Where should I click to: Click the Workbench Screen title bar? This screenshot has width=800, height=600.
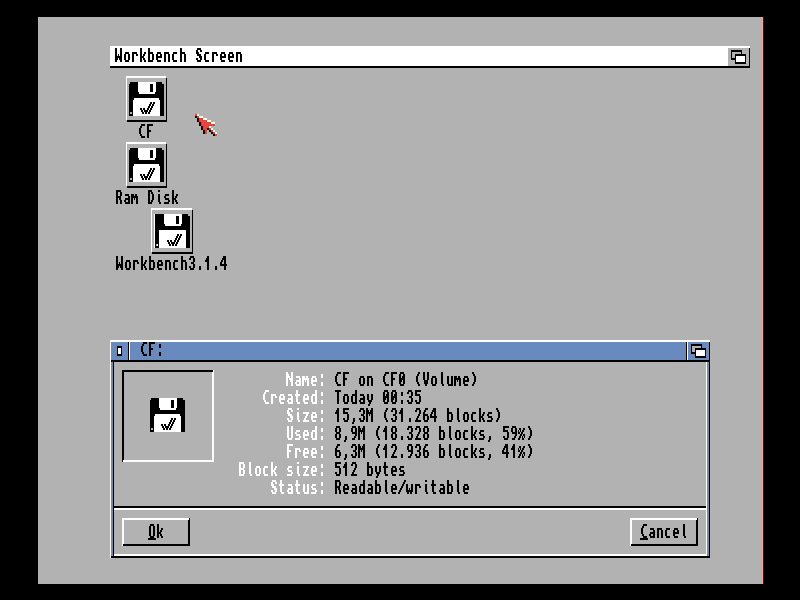pos(420,57)
